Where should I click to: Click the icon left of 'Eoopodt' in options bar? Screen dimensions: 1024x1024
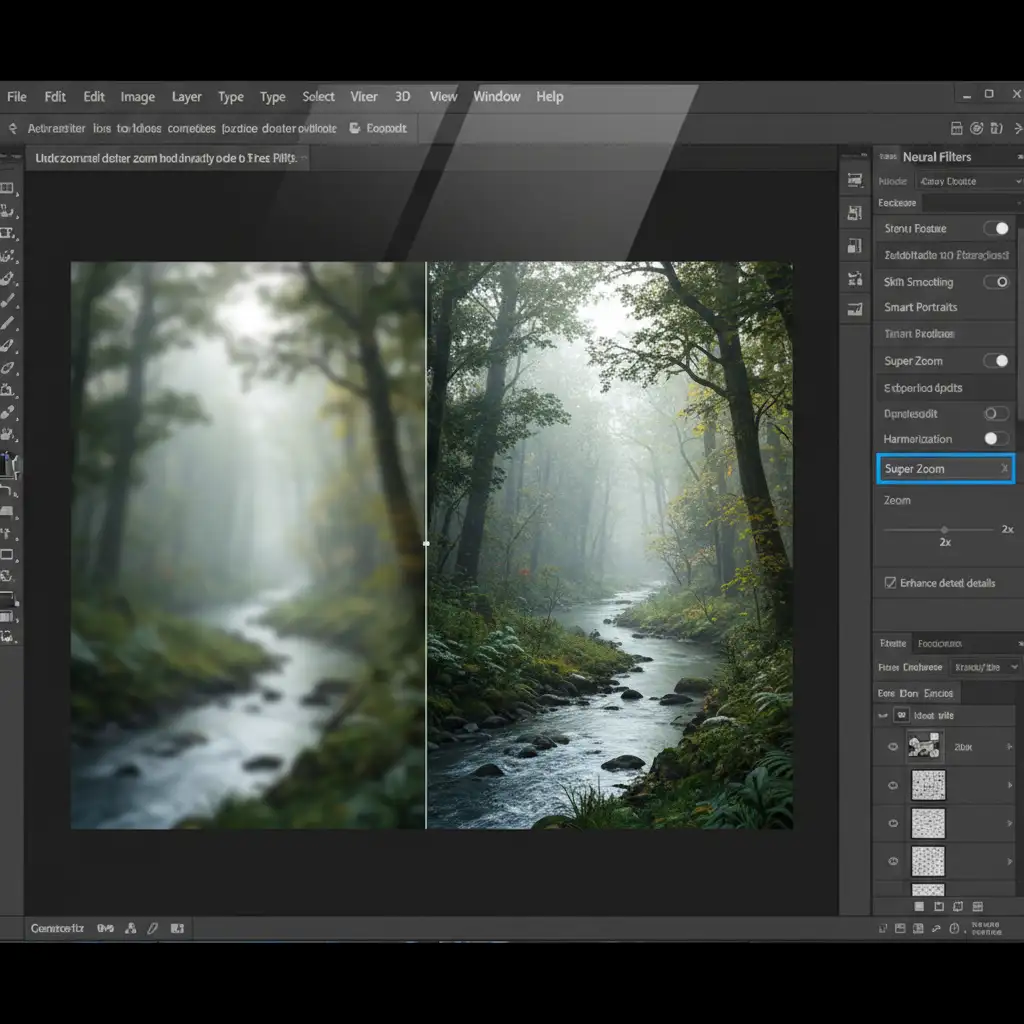tap(355, 128)
